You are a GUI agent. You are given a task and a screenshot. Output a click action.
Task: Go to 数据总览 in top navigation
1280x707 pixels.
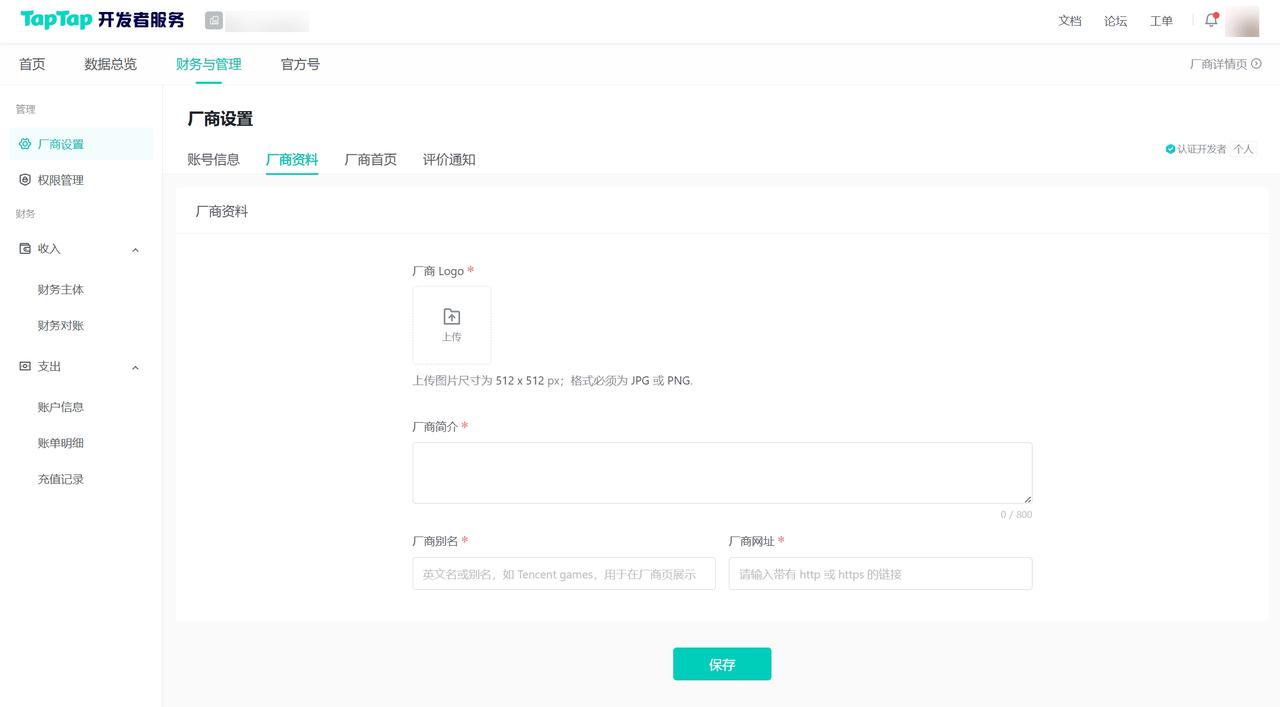pyautogui.click(x=110, y=64)
